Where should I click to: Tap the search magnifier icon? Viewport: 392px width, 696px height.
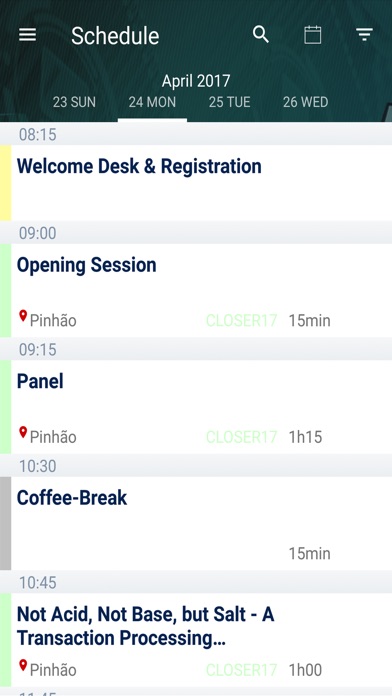261,34
